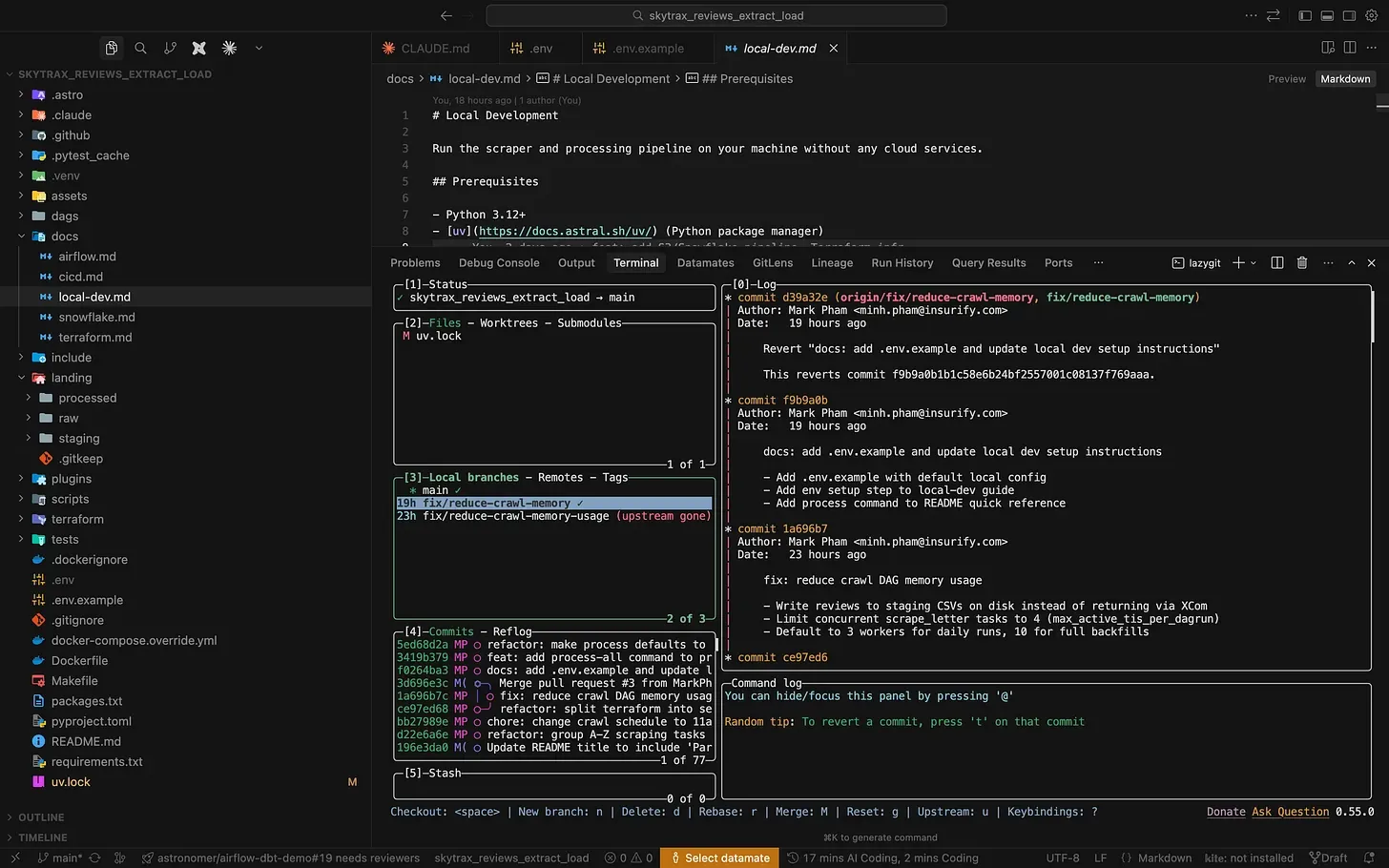Kill the terminal with the trash icon

click(1301, 262)
